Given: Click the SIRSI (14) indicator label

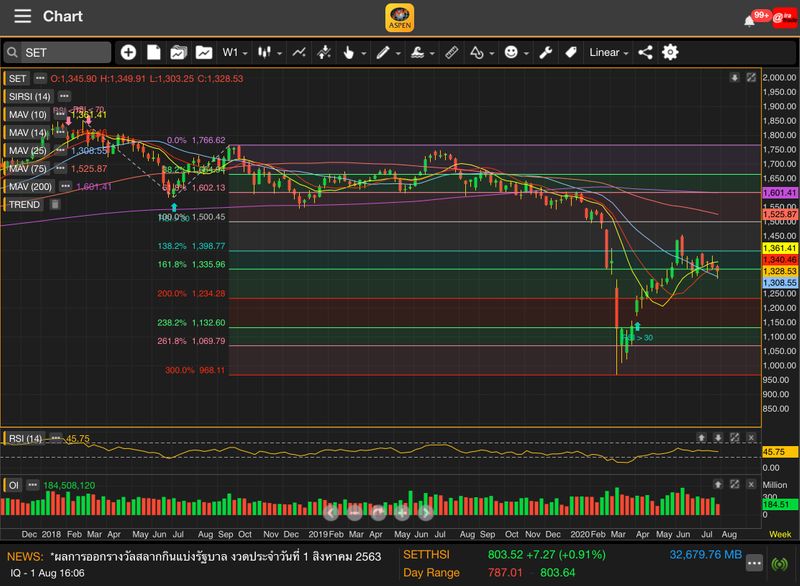Looking at the screenshot, I should [x=28, y=96].
